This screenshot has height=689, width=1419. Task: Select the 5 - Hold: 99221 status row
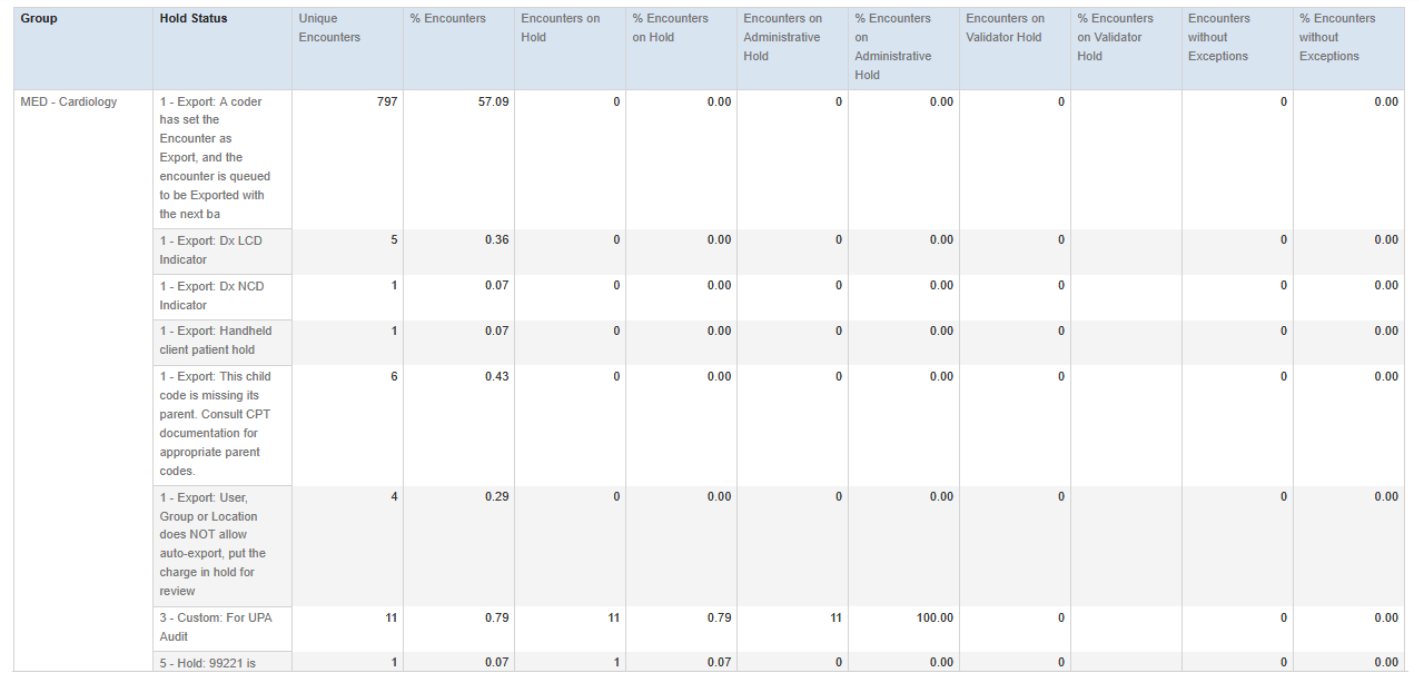[222, 663]
